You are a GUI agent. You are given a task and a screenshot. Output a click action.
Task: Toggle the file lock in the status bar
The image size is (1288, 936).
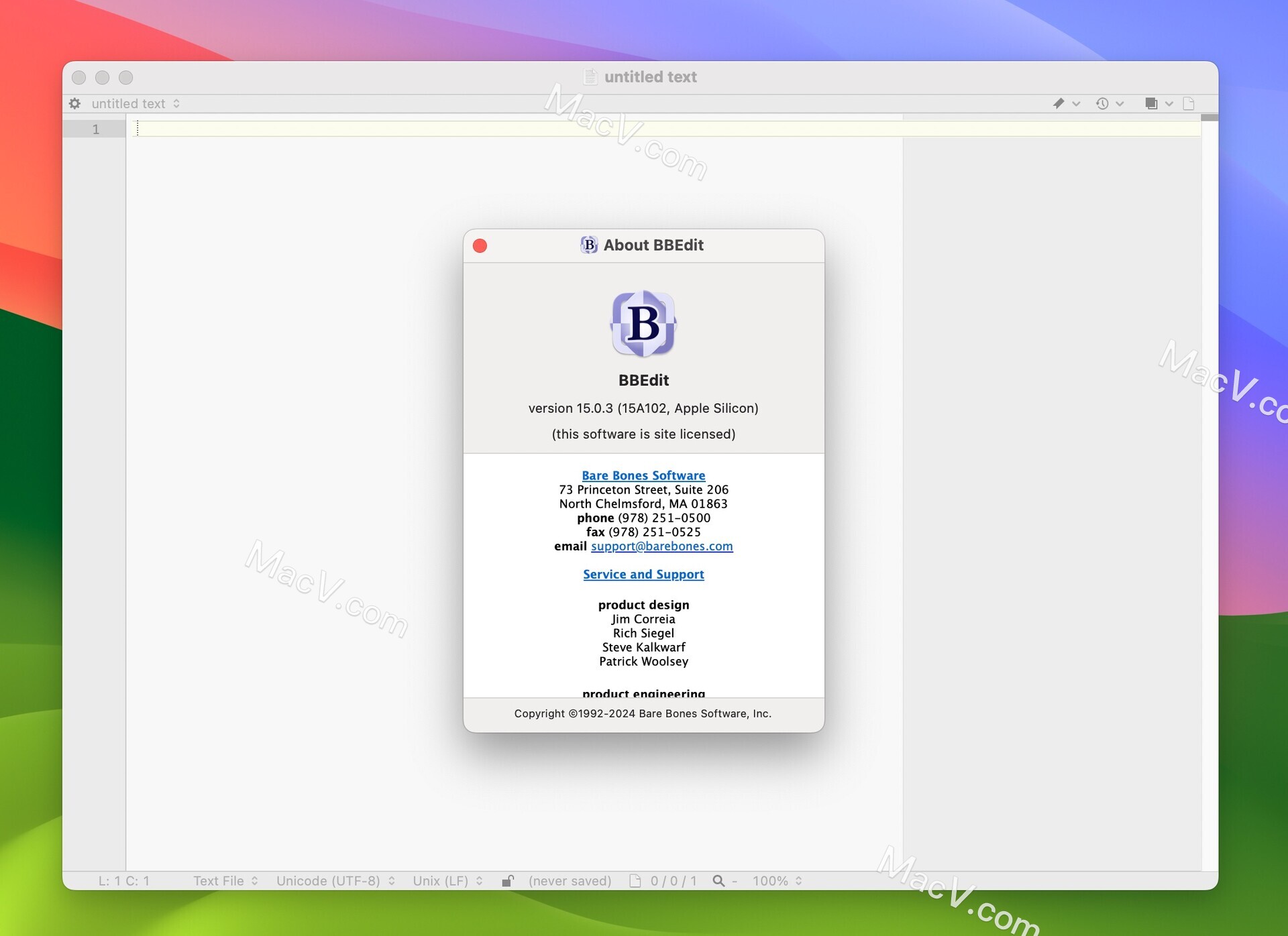508,880
